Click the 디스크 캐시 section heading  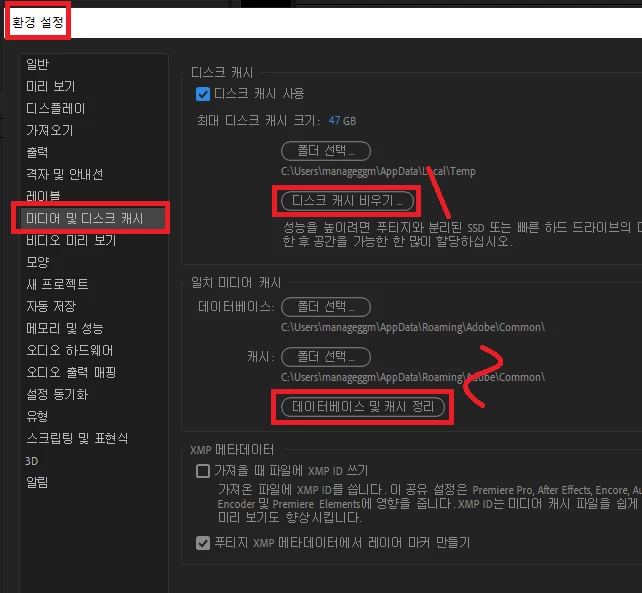222,72
